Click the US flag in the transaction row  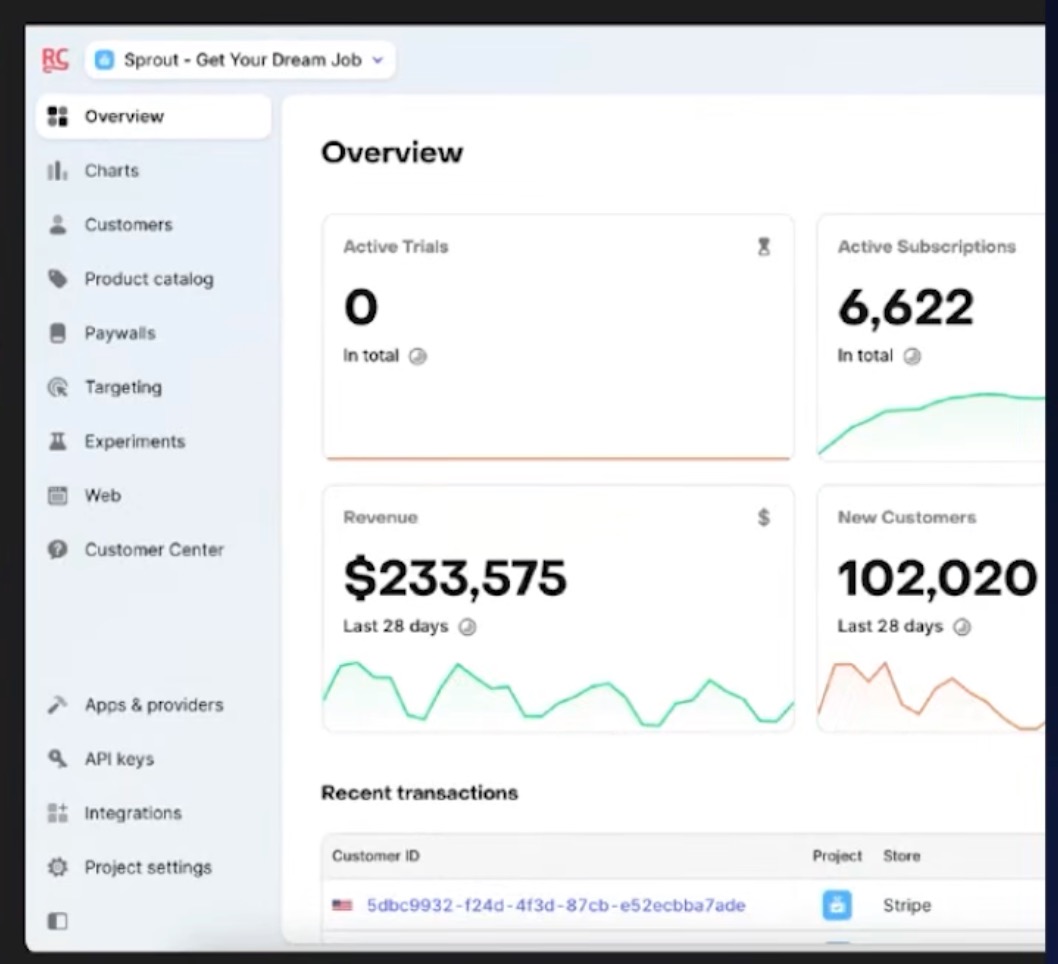point(342,905)
